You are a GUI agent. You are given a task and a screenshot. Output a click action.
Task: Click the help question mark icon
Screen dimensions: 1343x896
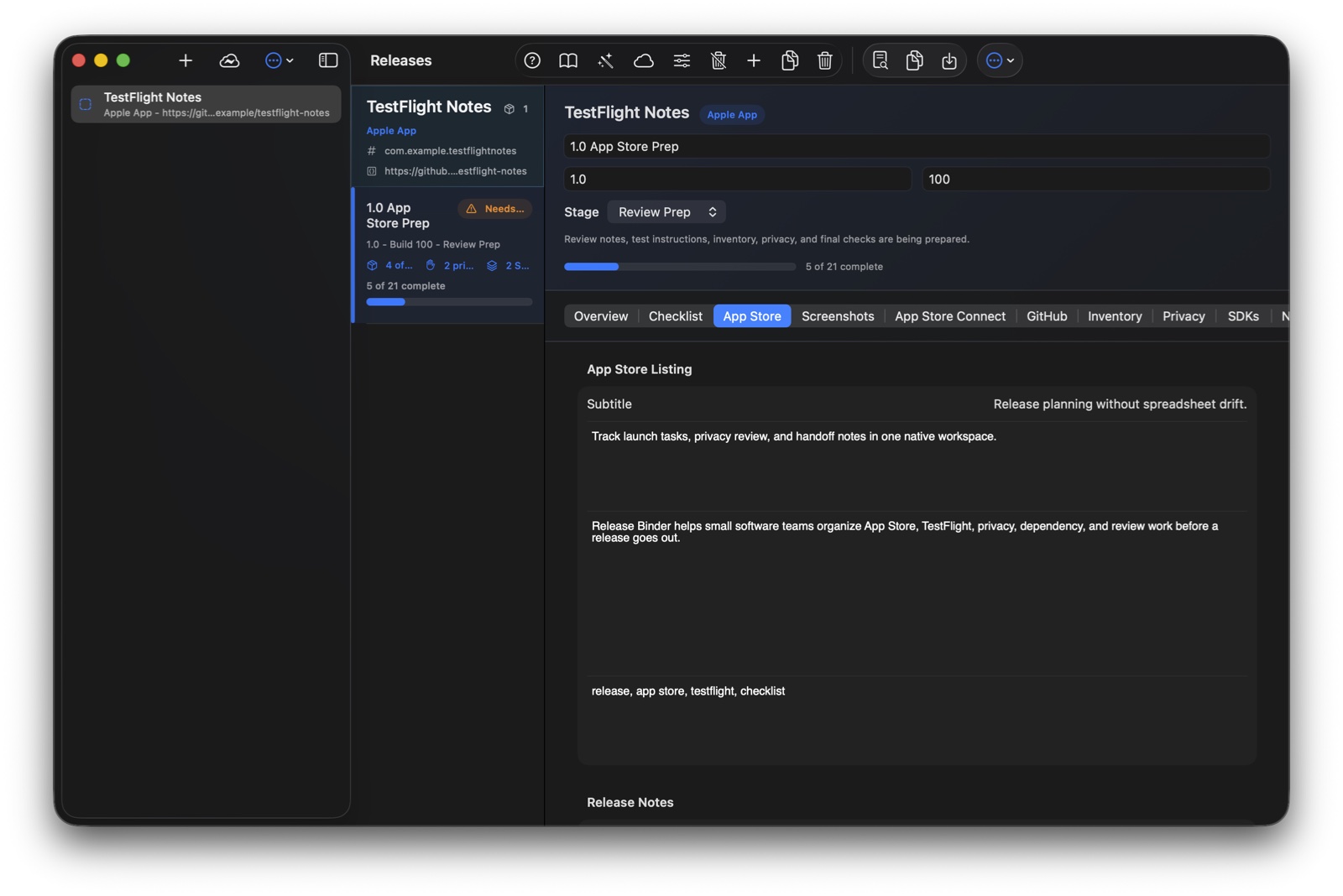[532, 60]
